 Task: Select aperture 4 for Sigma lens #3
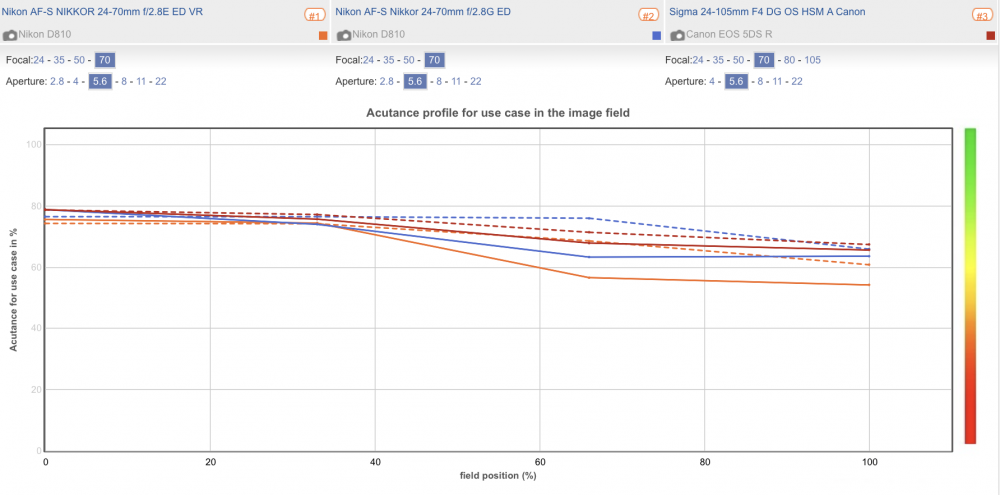pos(713,81)
